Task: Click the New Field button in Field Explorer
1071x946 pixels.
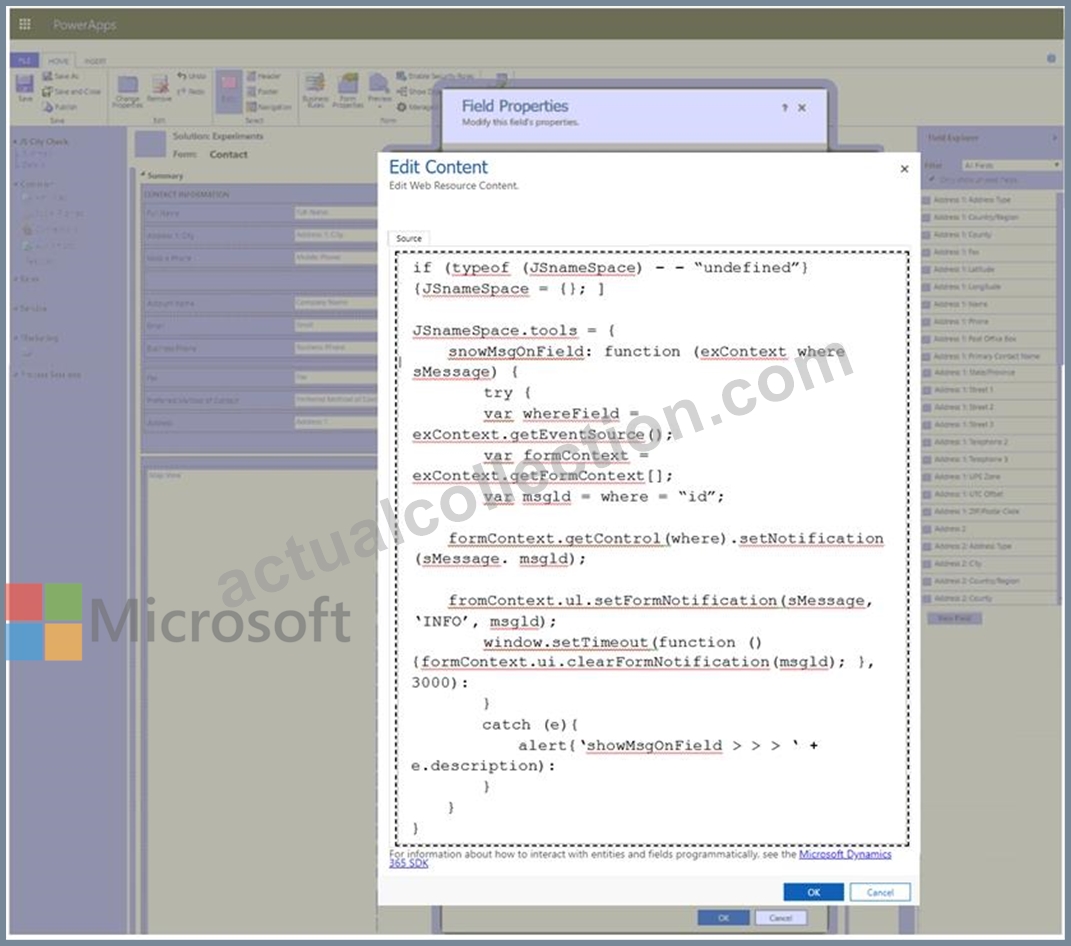Action: (x=954, y=618)
